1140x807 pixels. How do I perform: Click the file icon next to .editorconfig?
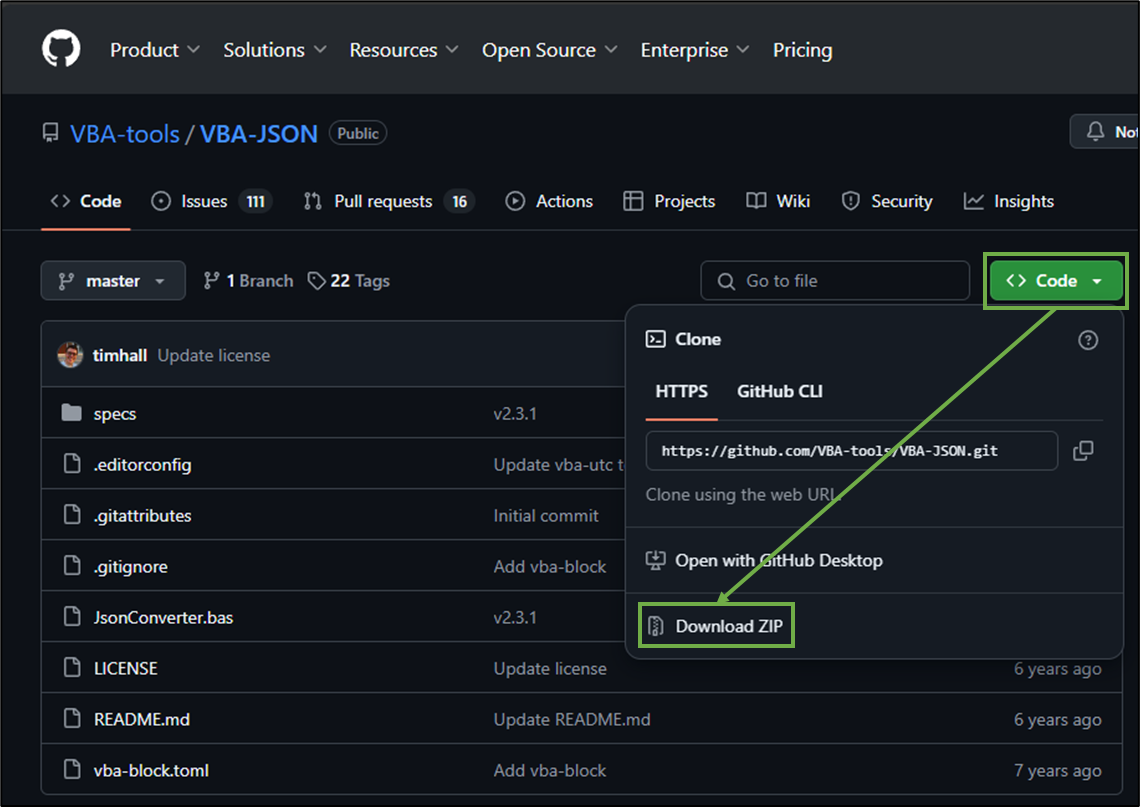[x=72, y=463]
